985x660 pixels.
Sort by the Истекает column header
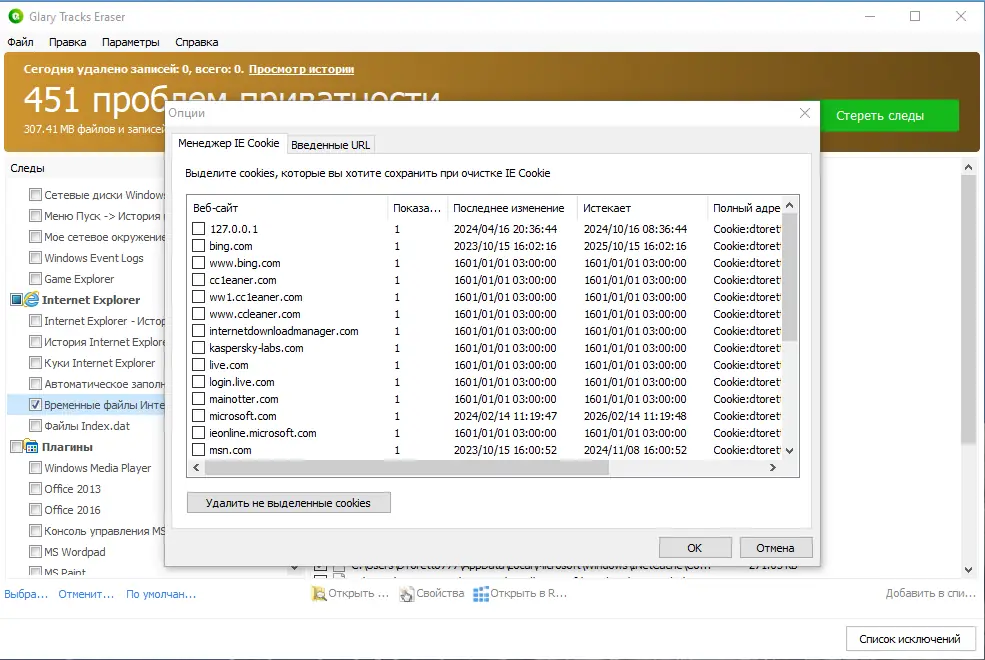pyautogui.click(x=642, y=208)
